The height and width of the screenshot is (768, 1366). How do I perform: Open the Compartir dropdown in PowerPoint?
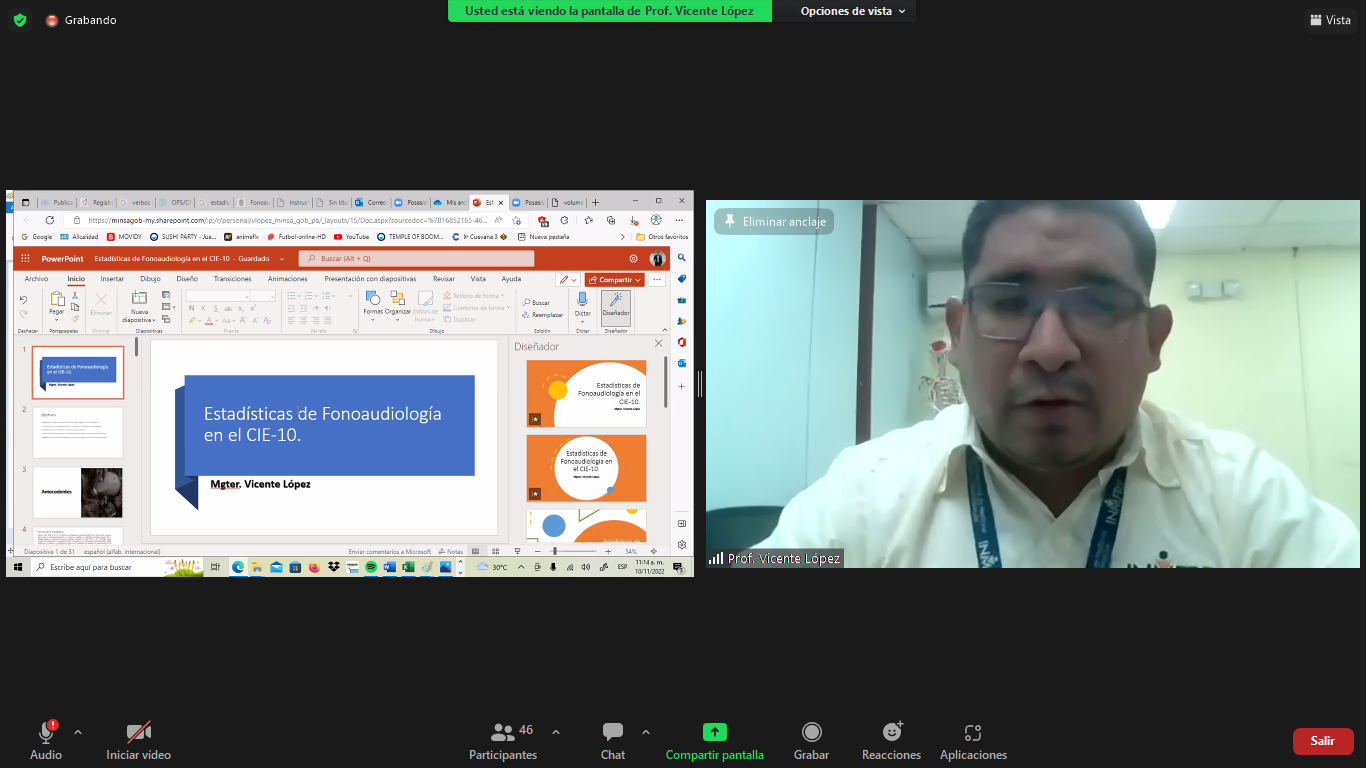614,279
